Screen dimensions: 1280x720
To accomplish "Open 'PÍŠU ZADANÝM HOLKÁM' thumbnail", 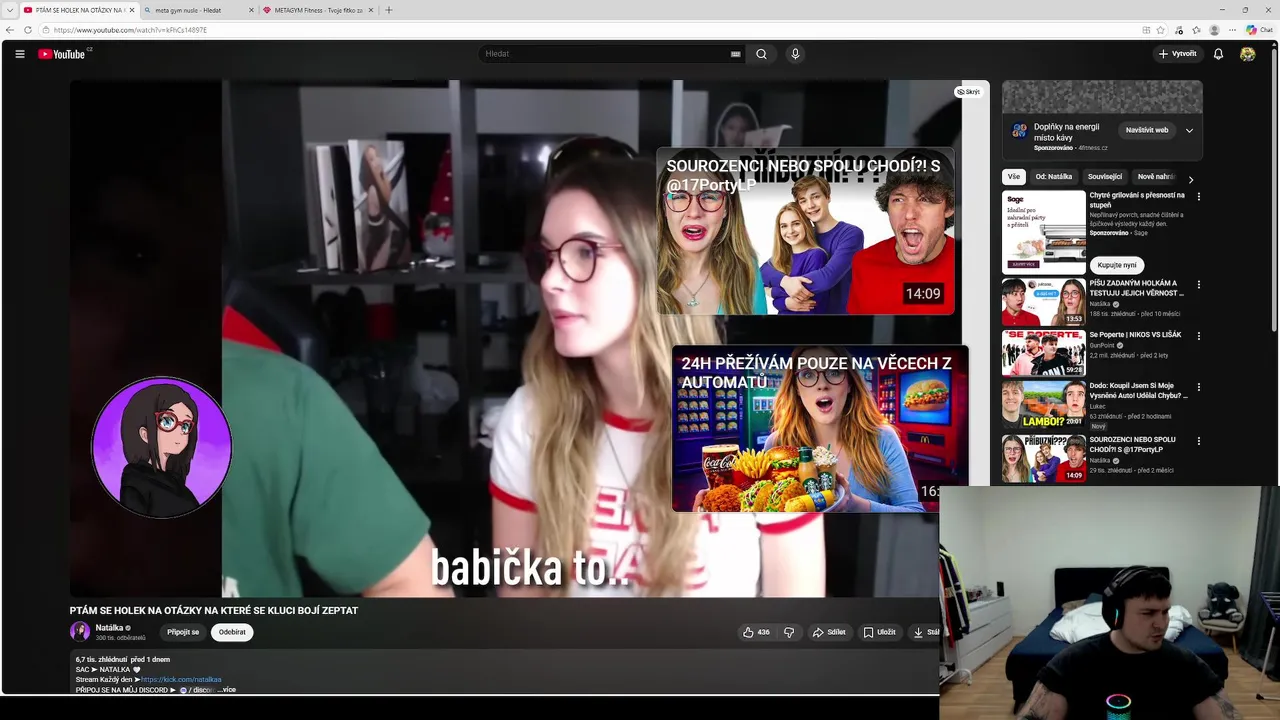I will point(1043,302).
